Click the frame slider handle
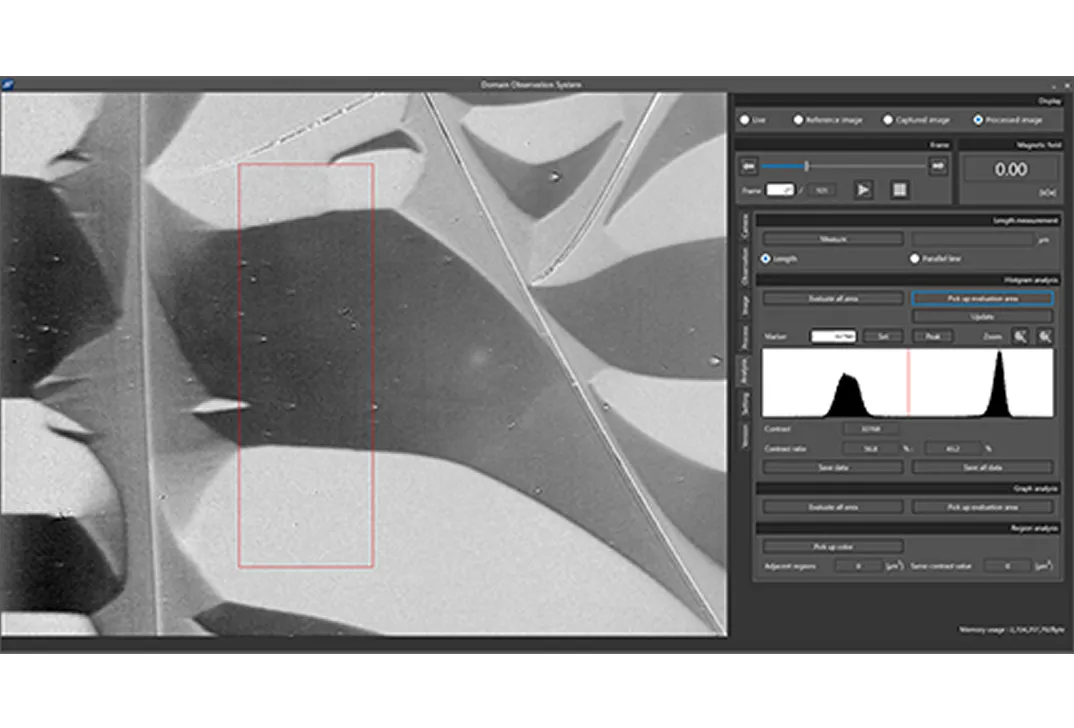 (806, 166)
